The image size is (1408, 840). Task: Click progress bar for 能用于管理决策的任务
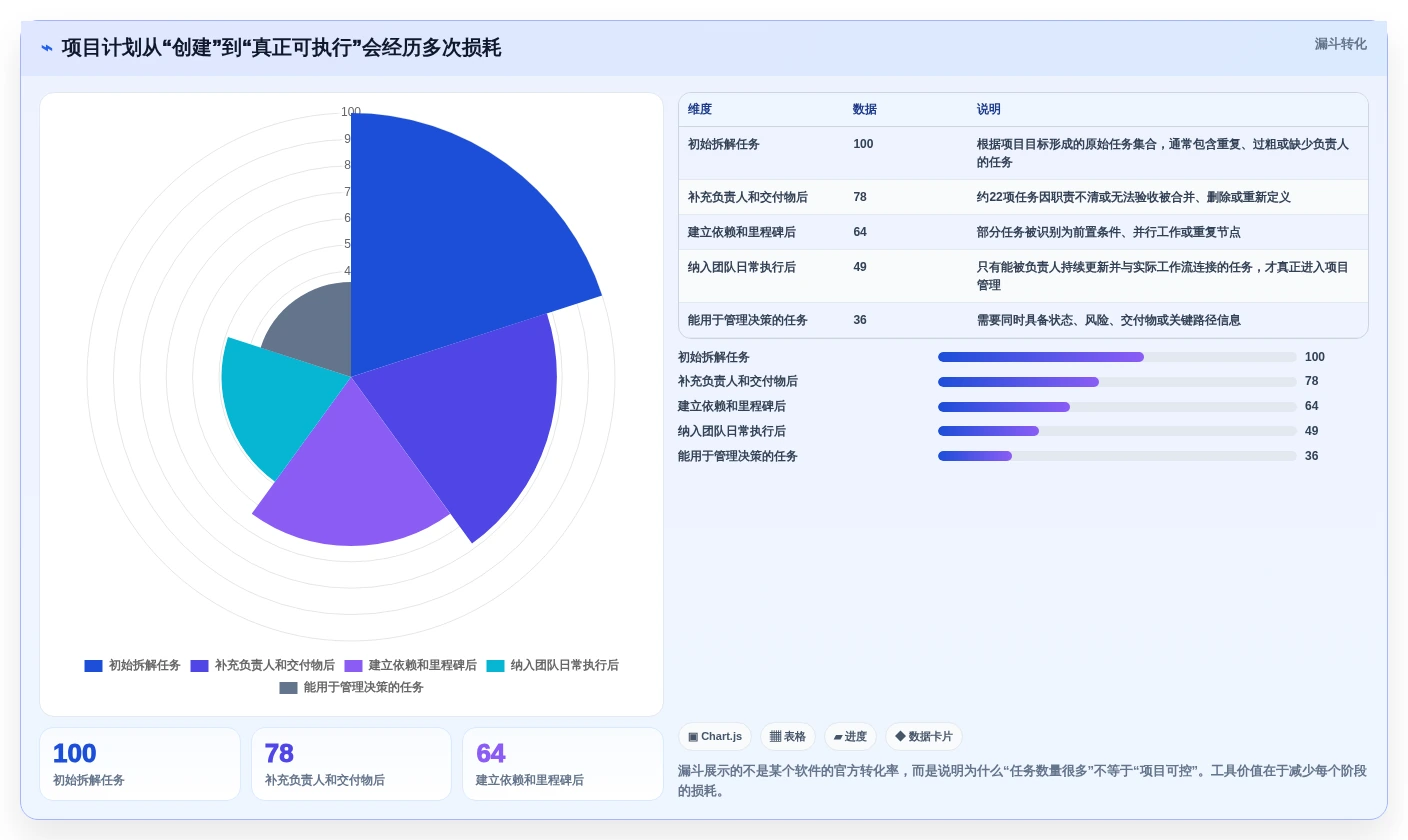coord(1117,456)
